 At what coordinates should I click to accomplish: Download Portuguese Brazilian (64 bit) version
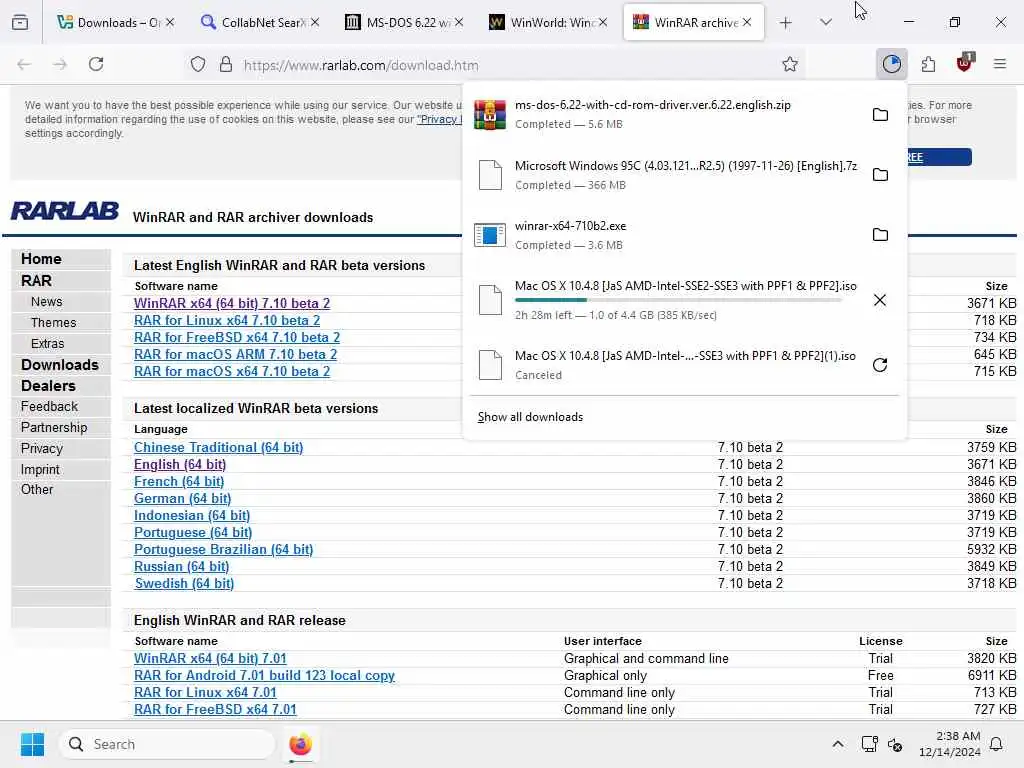point(223,549)
